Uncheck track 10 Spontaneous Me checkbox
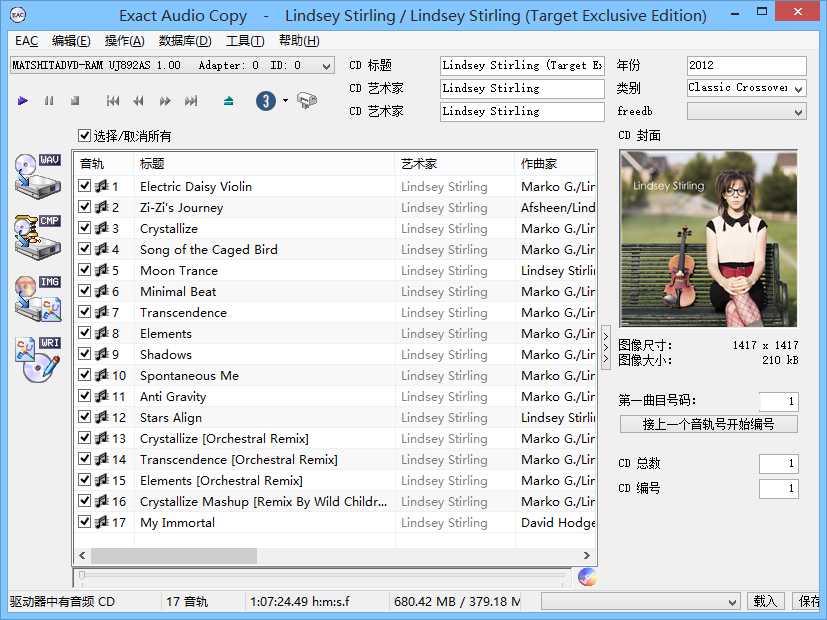827x620 pixels. click(x=84, y=375)
